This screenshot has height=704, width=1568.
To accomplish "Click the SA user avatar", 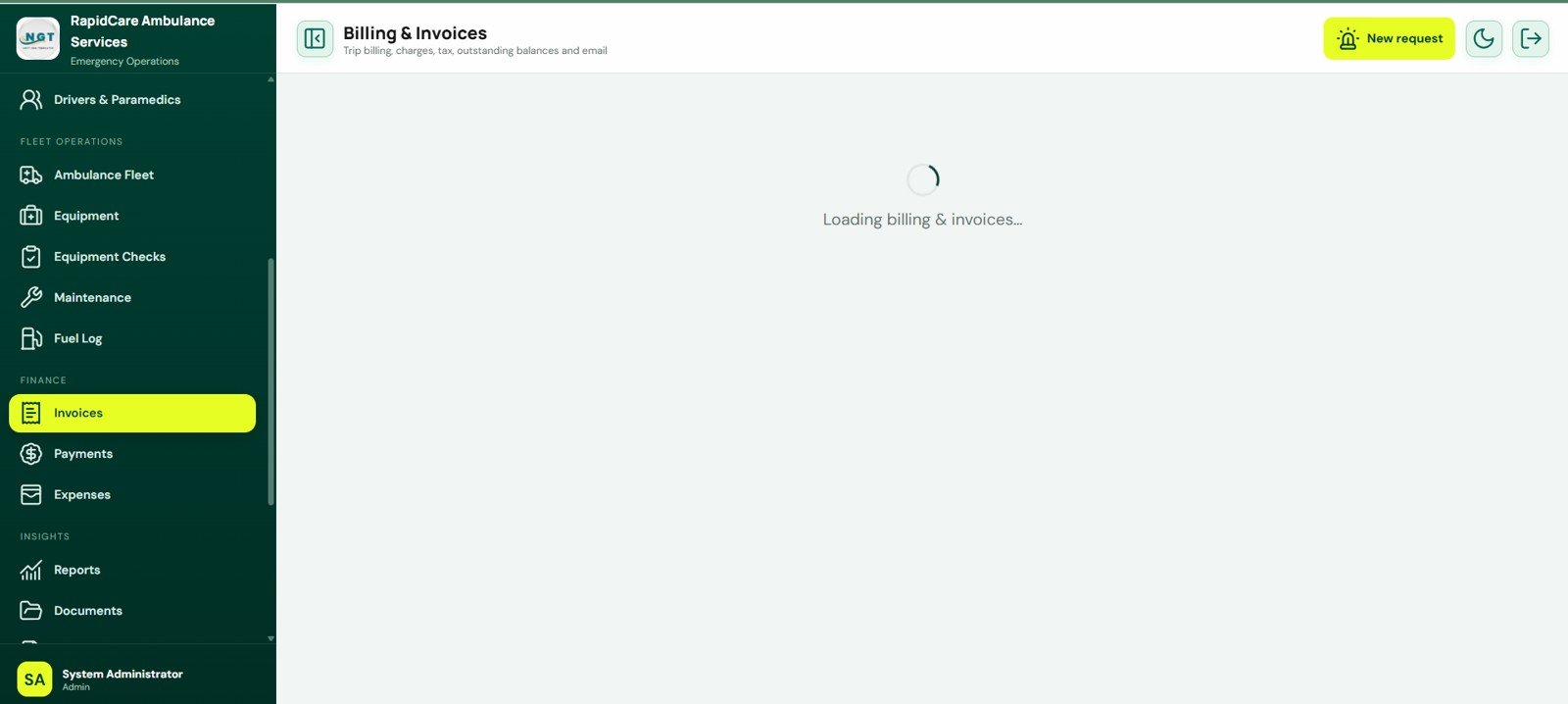I will click(34, 679).
